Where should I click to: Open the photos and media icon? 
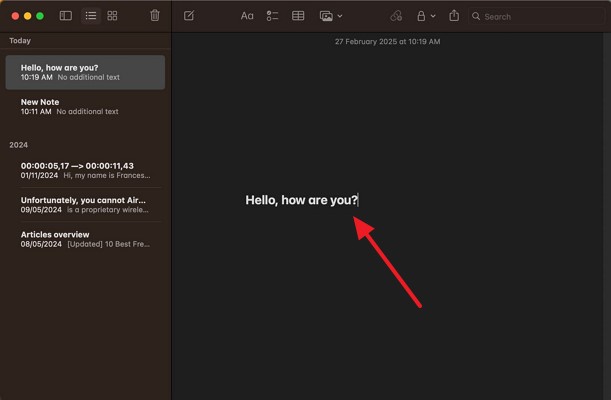pyautogui.click(x=326, y=16)
